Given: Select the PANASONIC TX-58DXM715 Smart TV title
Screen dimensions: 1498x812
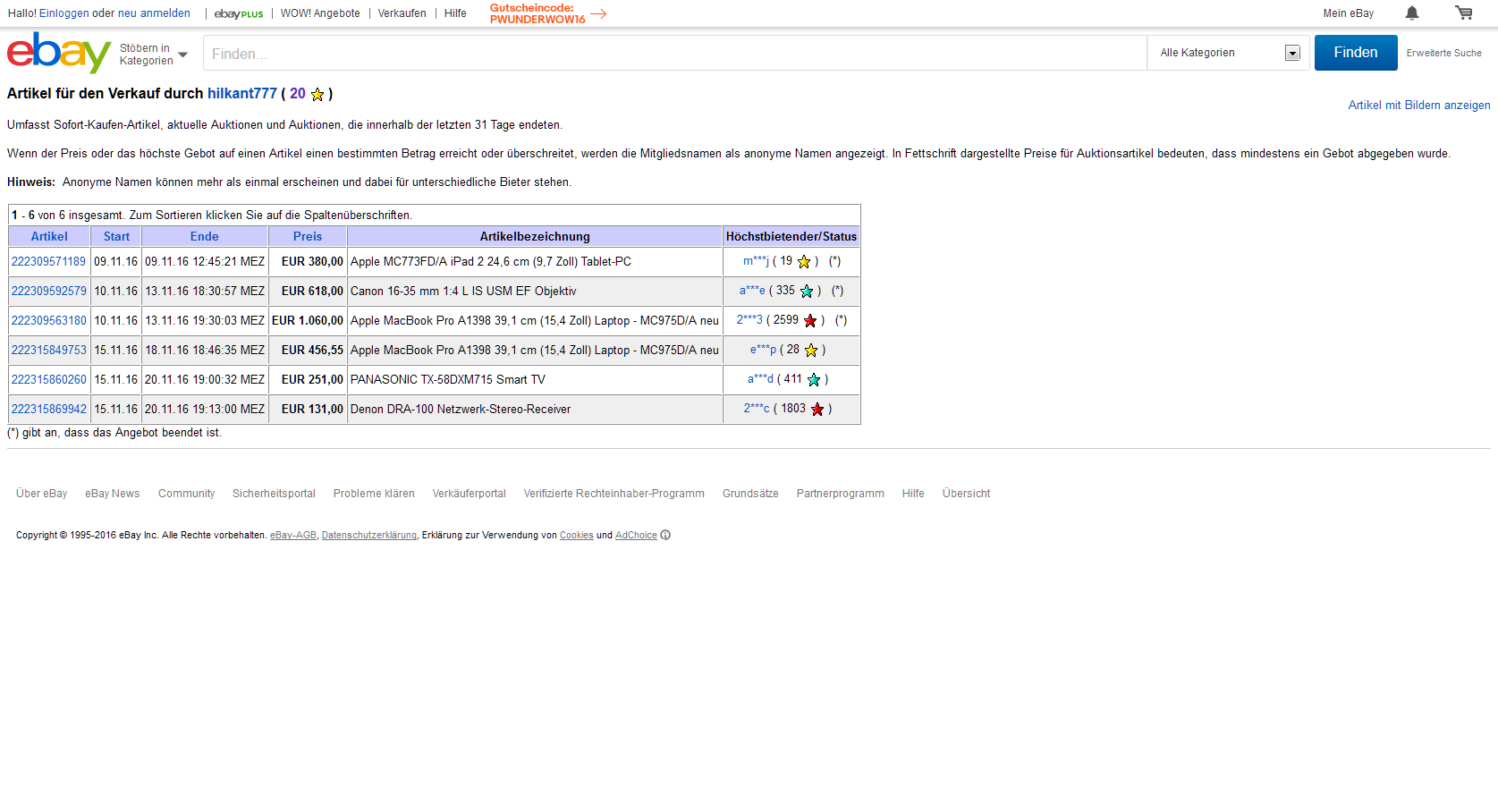Looking at the screenshot, I should pyautogui.click(x=448, y=380).
